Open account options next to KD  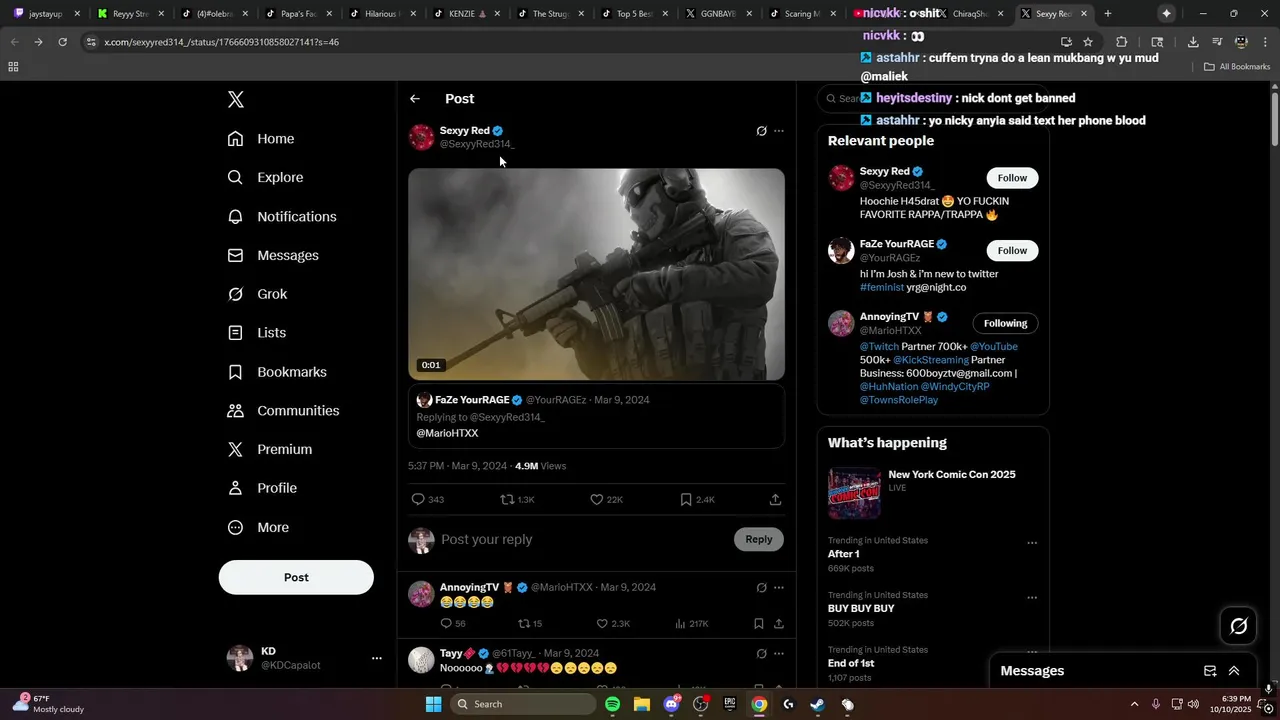(377, 658)
